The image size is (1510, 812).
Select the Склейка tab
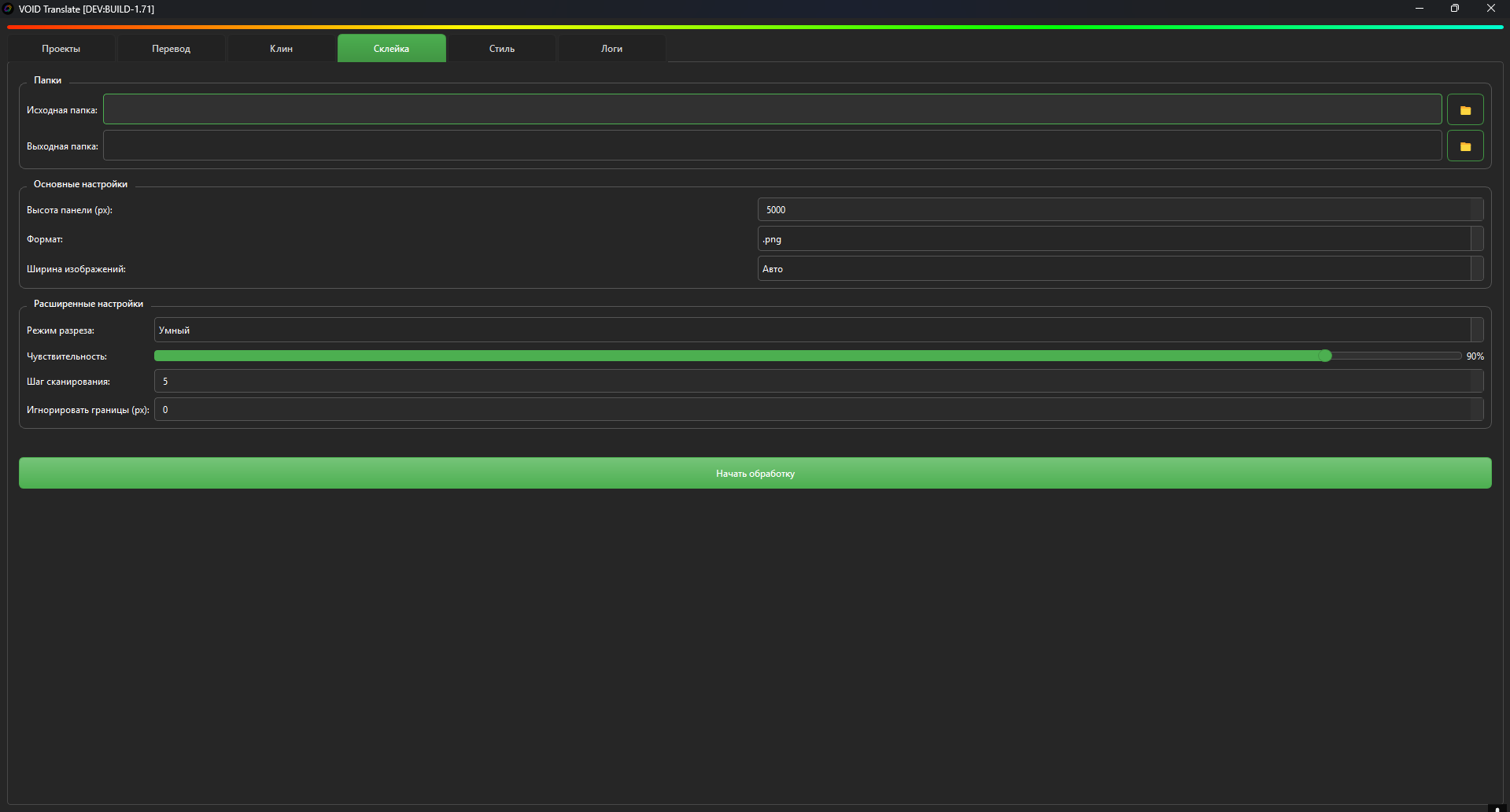[391, 49]
